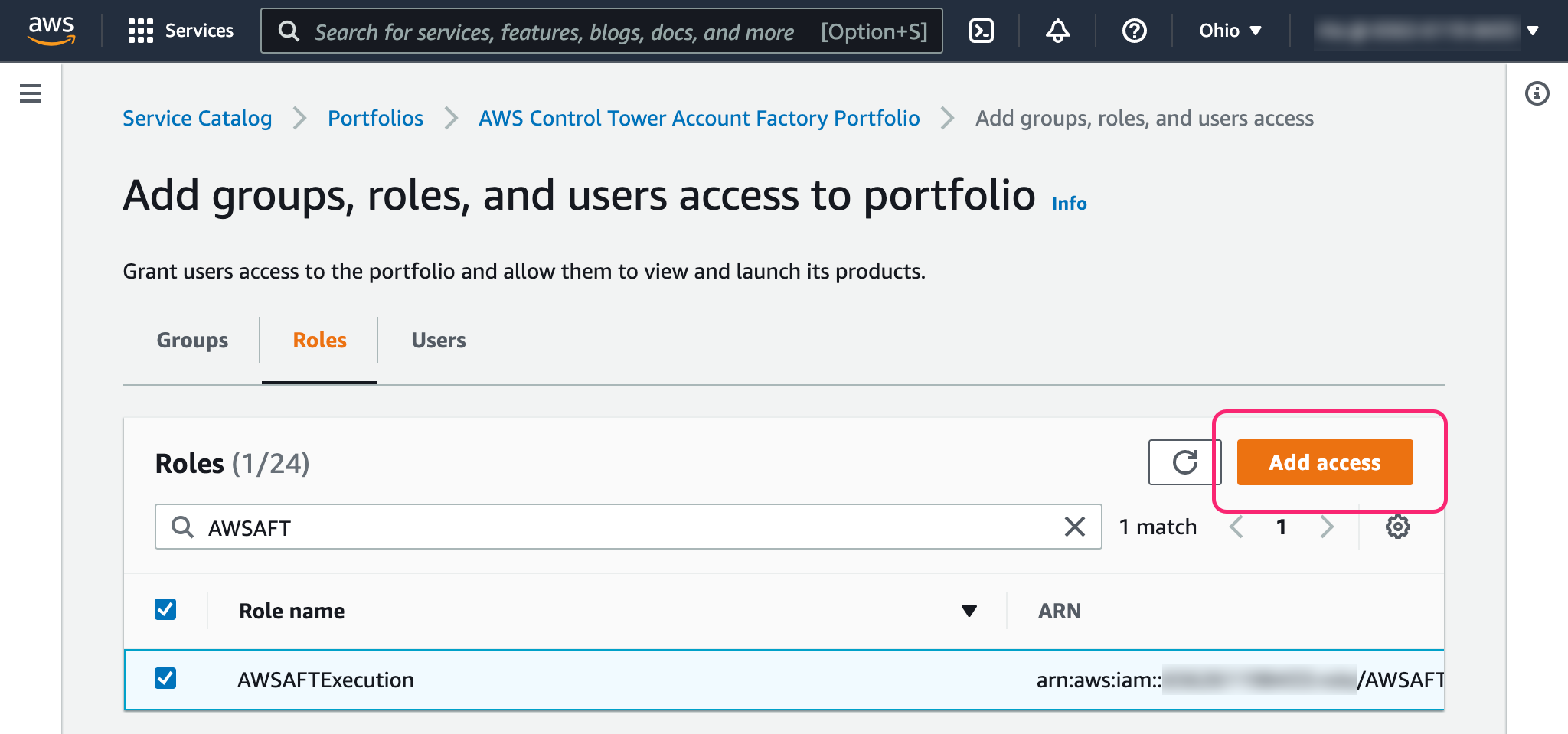Image resolution: width=1568 pixels, height=734 pixels.
Task: Open the Ohio region dropdown
Action: point(1230,31)
